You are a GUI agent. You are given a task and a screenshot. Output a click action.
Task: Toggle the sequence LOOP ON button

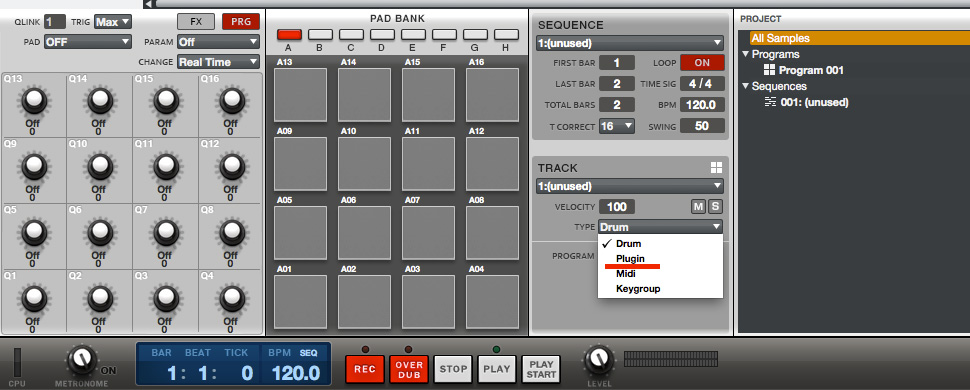tap(702, 63)
